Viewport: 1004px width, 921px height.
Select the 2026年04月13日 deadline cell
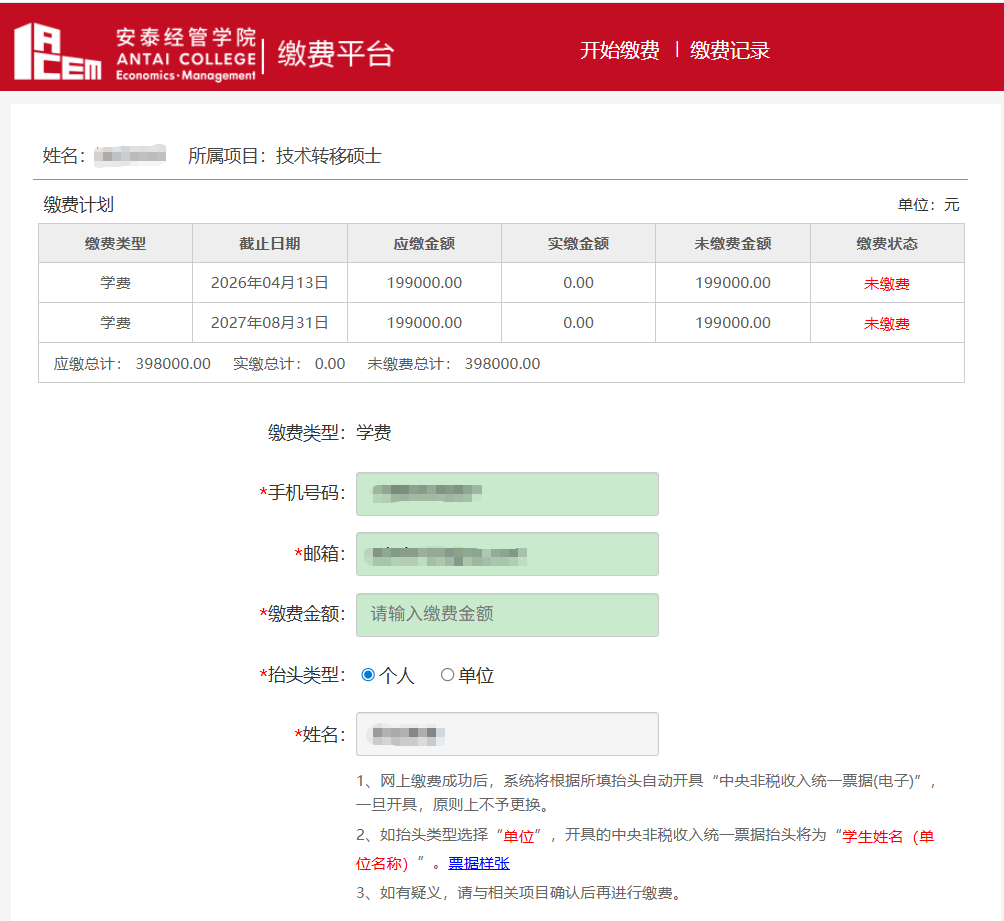[269, 283]
